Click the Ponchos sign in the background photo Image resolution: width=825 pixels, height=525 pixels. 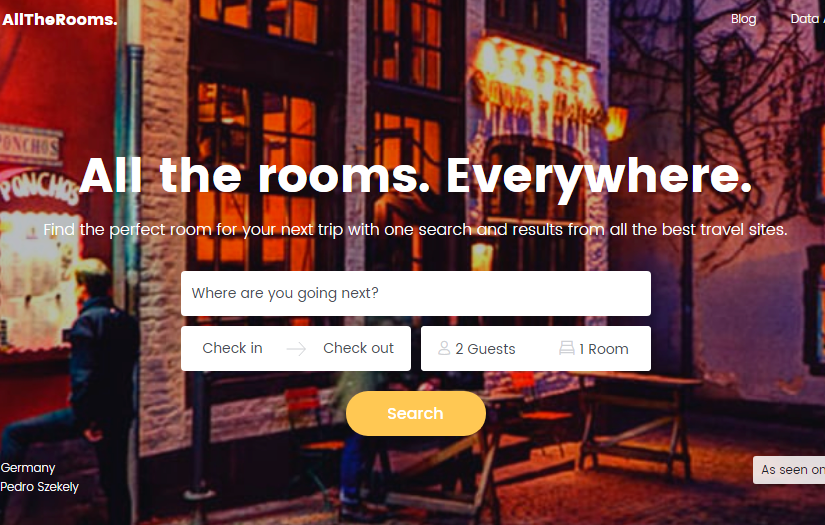tap(38, 187)
